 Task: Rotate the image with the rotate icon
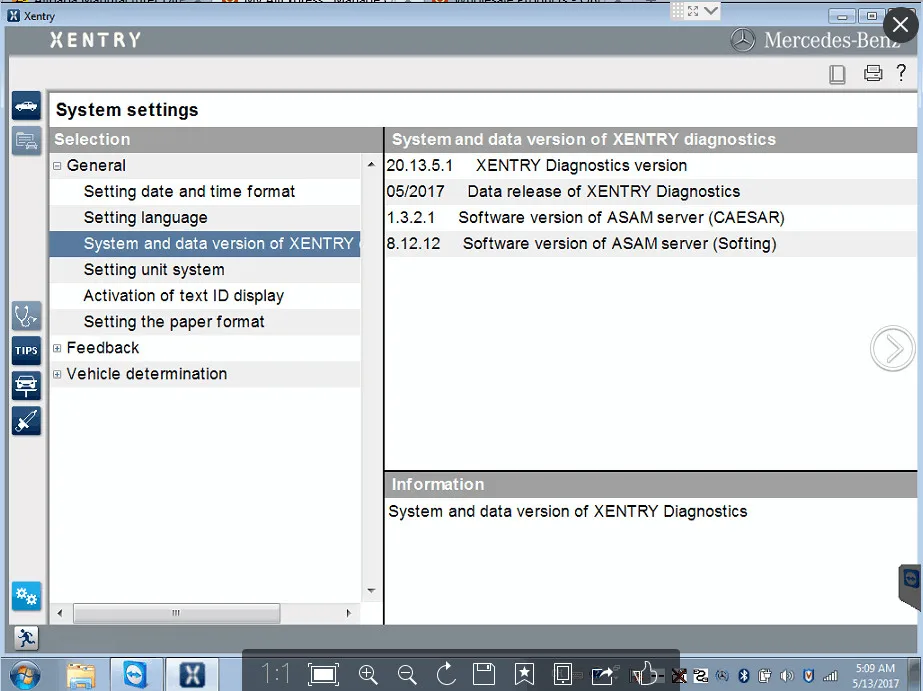(x=446, y=674)
